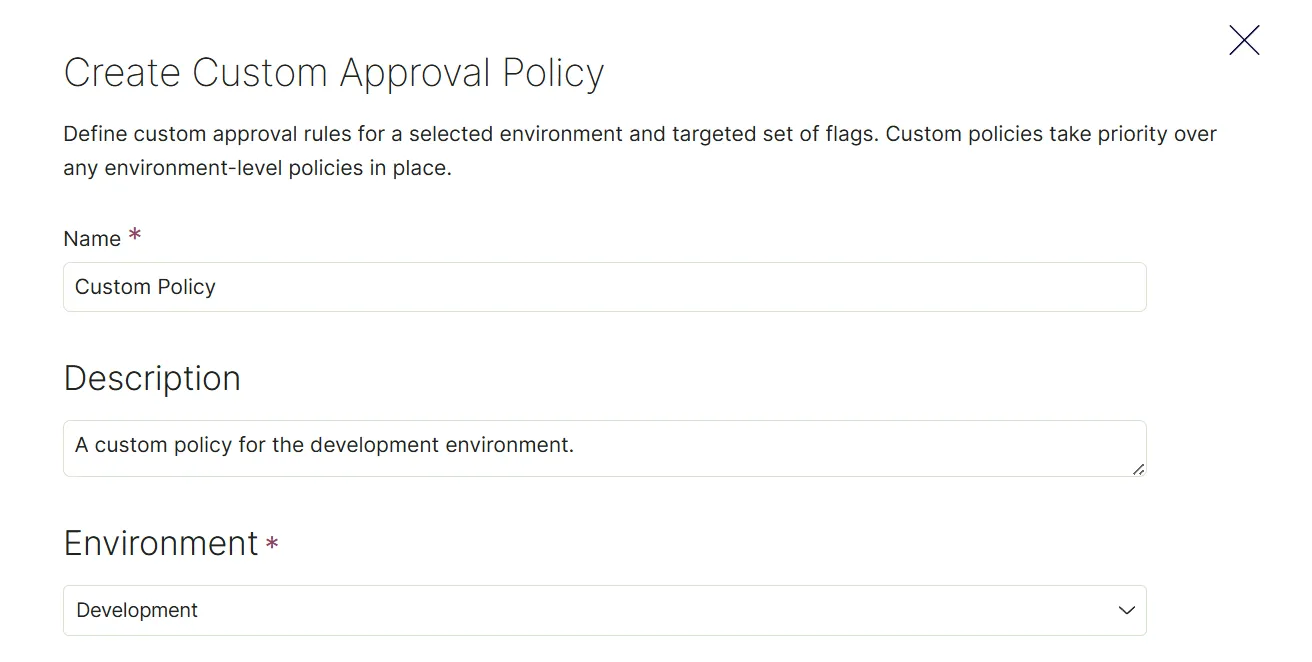Click the Custom Policy text in Name
Image resolution: width=1312 pixels, height=662 pixels.
145,287
